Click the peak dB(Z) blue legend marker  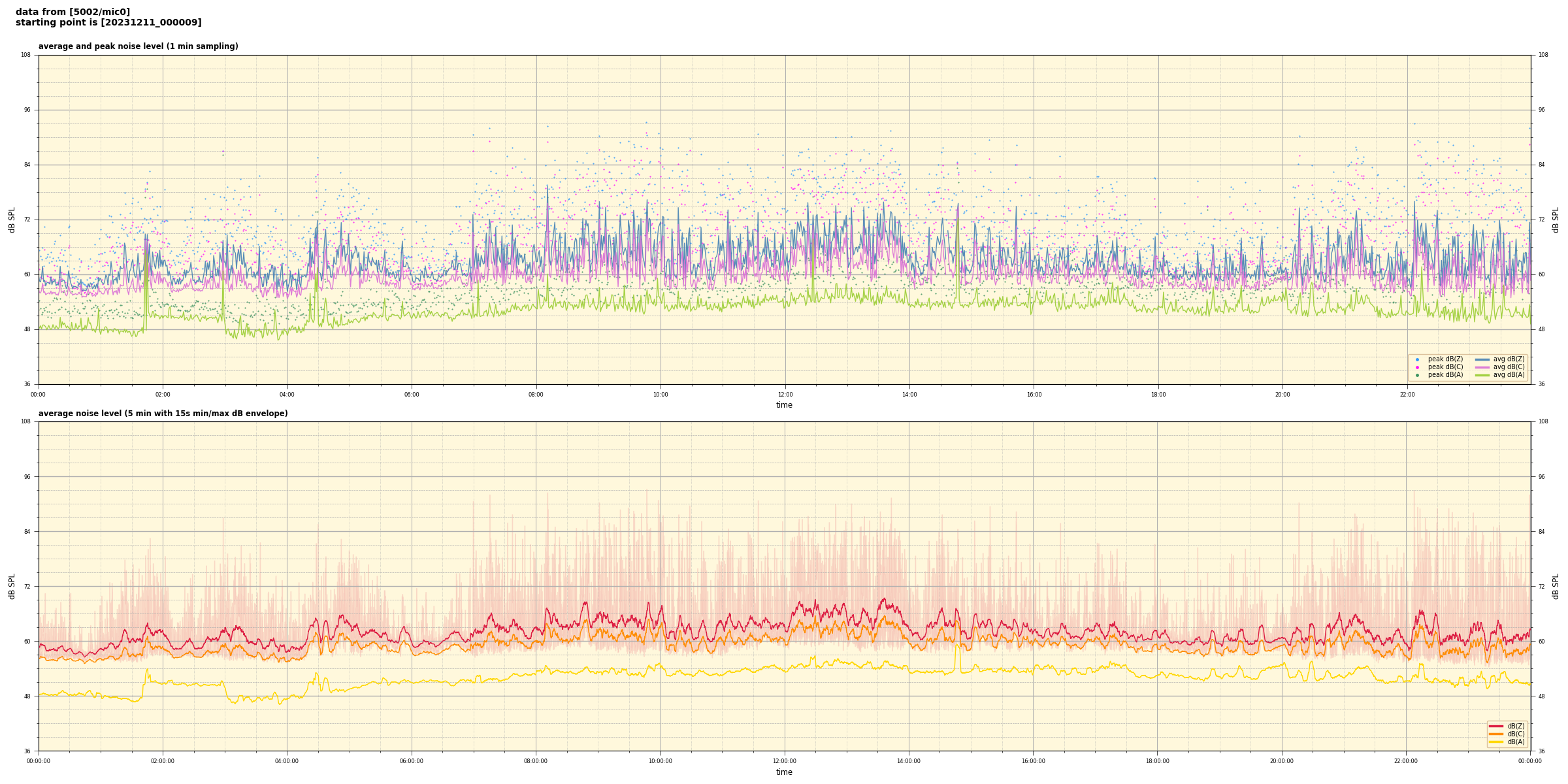(x=1417, y=359)
